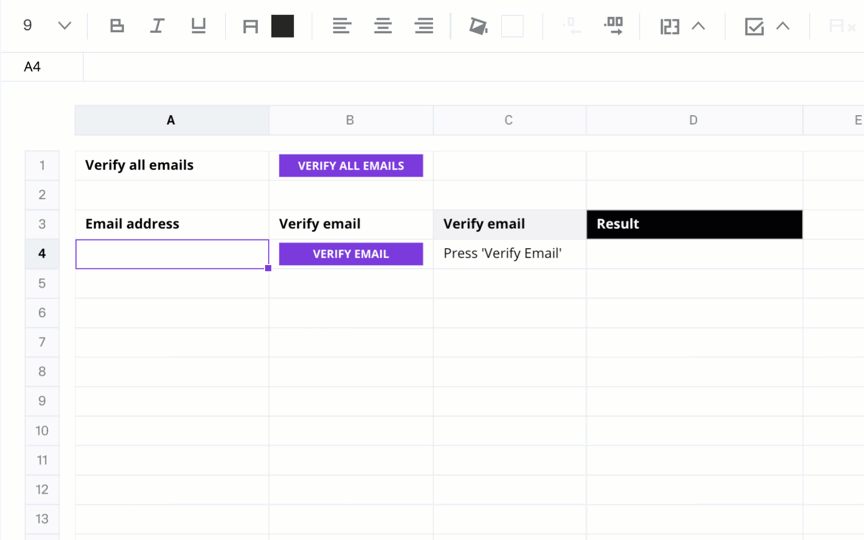Select row 8 header
This screenshot has width=864, height=540.
42,371
